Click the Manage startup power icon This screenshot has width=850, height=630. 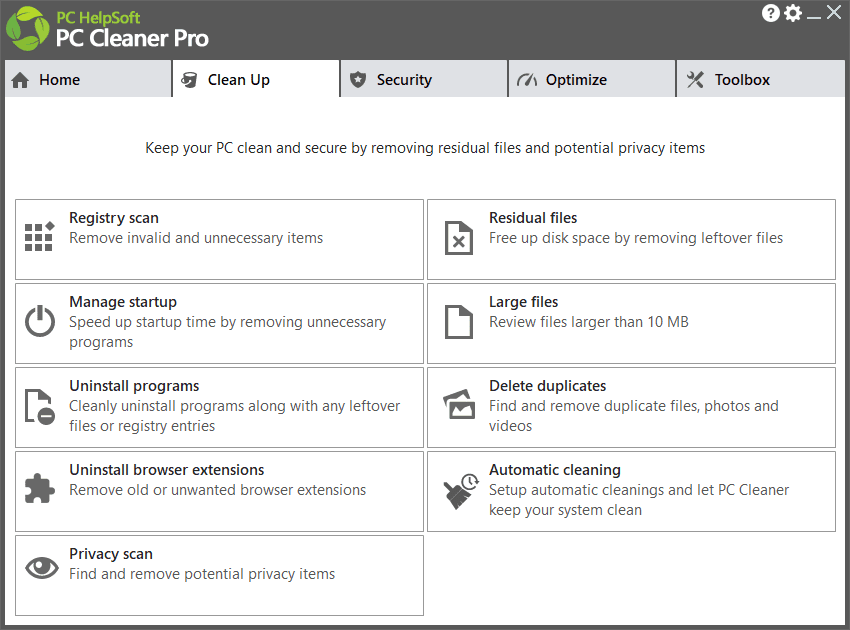(40, 322)
